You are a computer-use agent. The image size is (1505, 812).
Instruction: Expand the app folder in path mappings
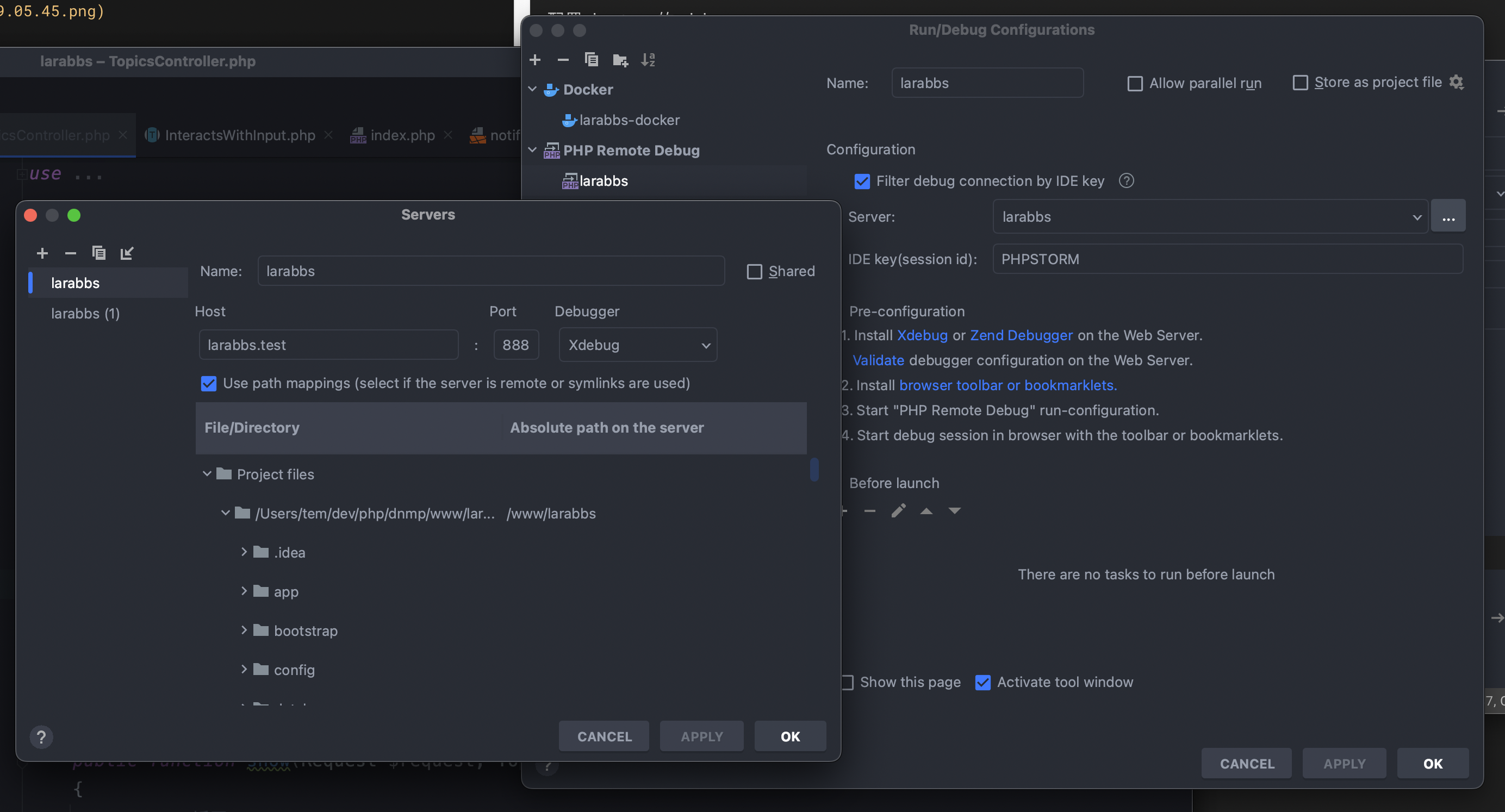click(244, 591)
